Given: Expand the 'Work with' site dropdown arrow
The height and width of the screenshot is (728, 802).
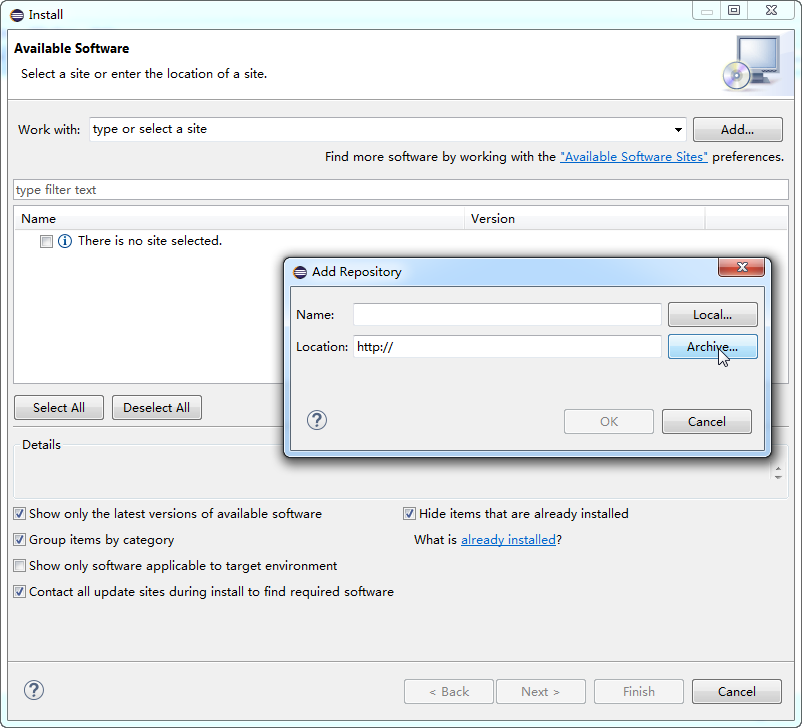Looking at the screenshot, I should [678, 130].
